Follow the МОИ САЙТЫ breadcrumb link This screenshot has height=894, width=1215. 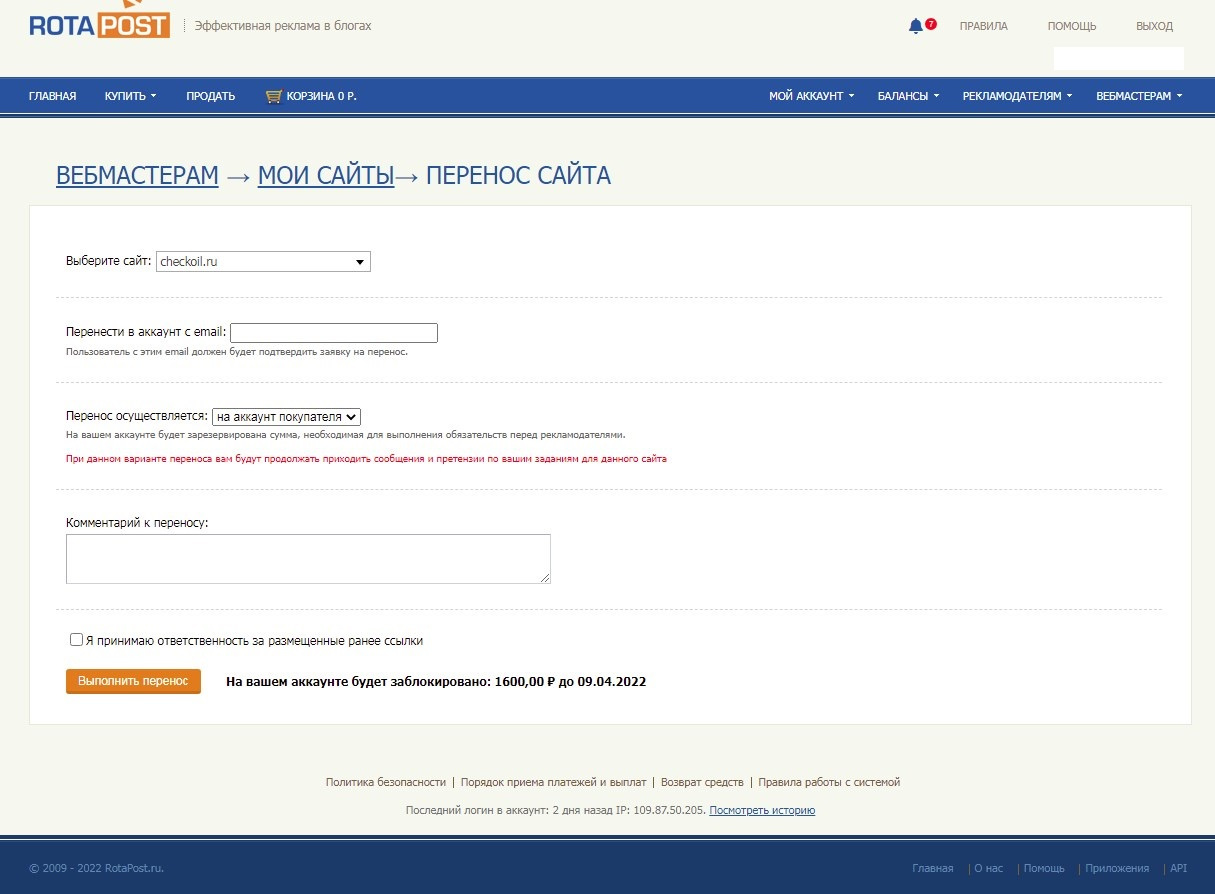coord(326,175)
